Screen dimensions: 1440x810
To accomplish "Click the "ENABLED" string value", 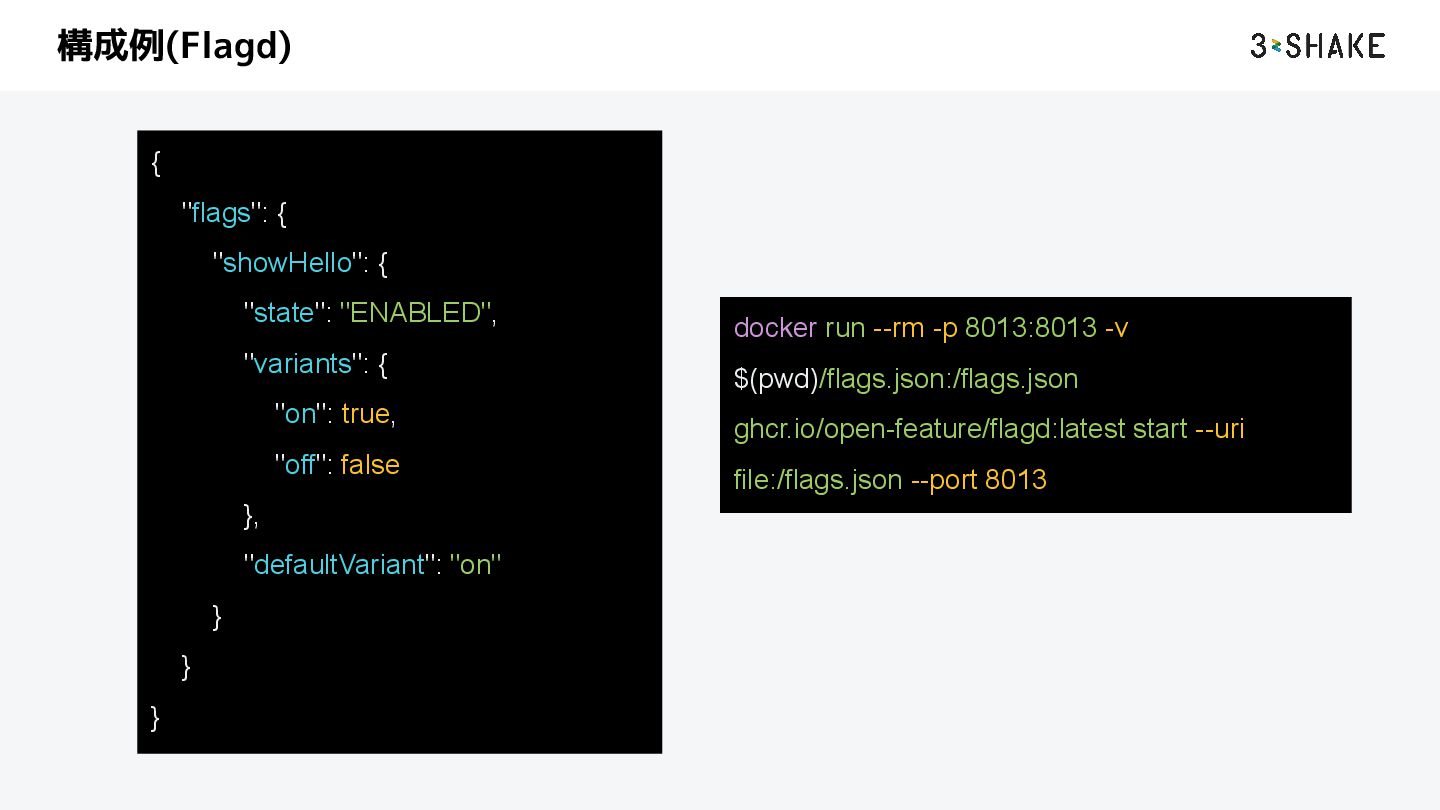I will coord(416,313).
